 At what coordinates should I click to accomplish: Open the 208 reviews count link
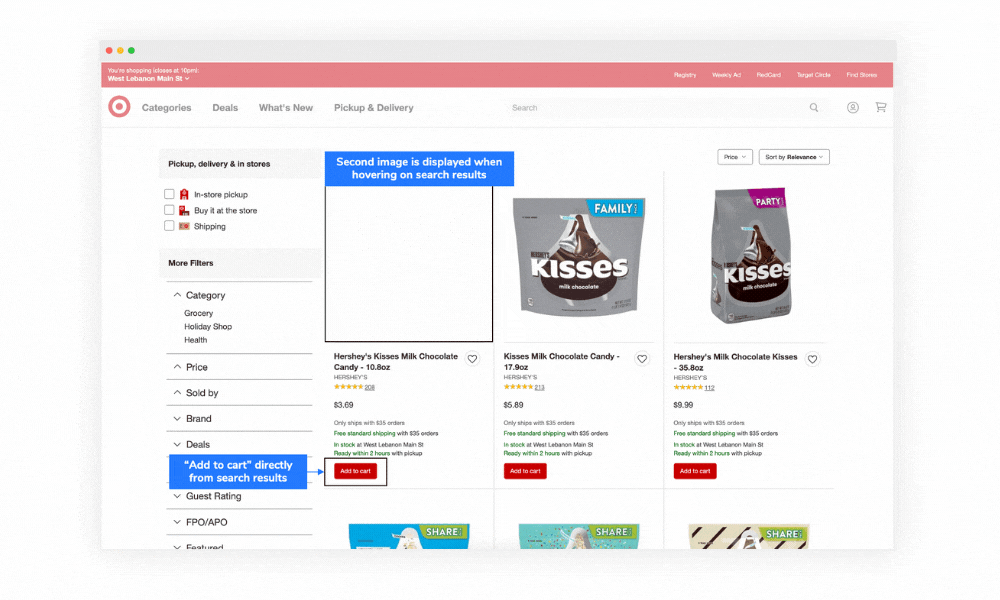click(x=370, y=387)
